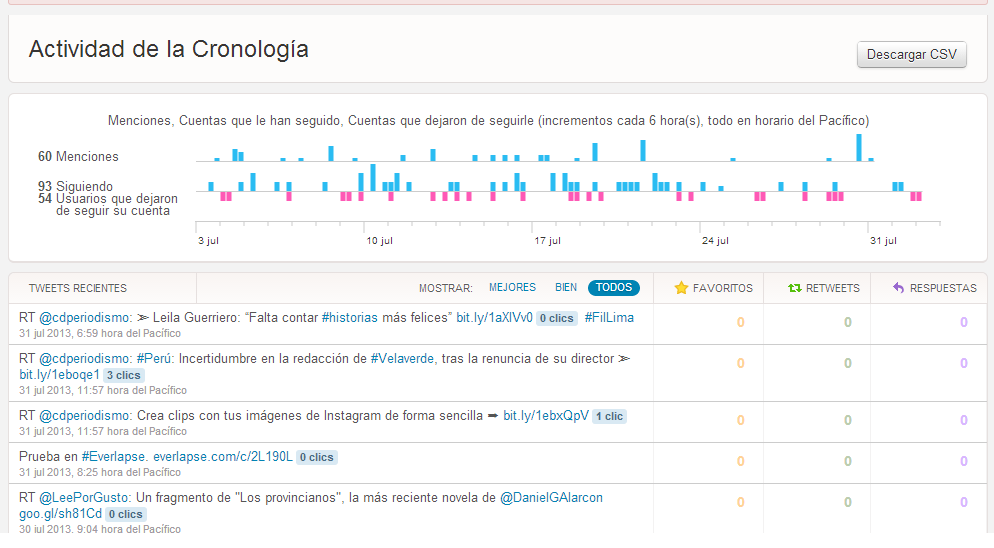Show only Mejores tweets
Viewport: 994px width, 548px height.
pyautogui.click(x=512, y=288)
